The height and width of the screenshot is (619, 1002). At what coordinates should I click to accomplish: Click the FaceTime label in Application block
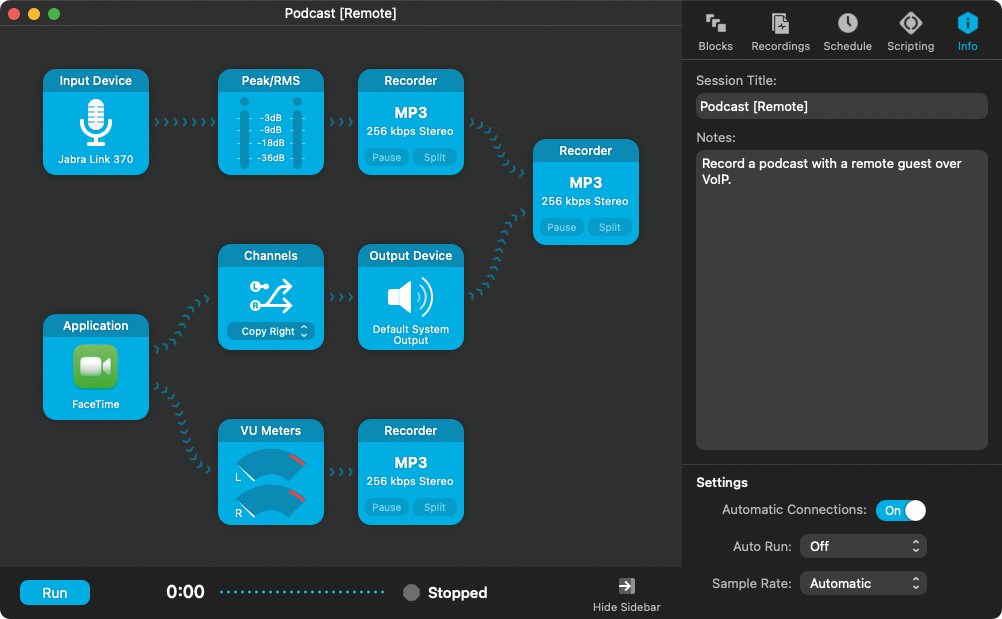point(96,404)
